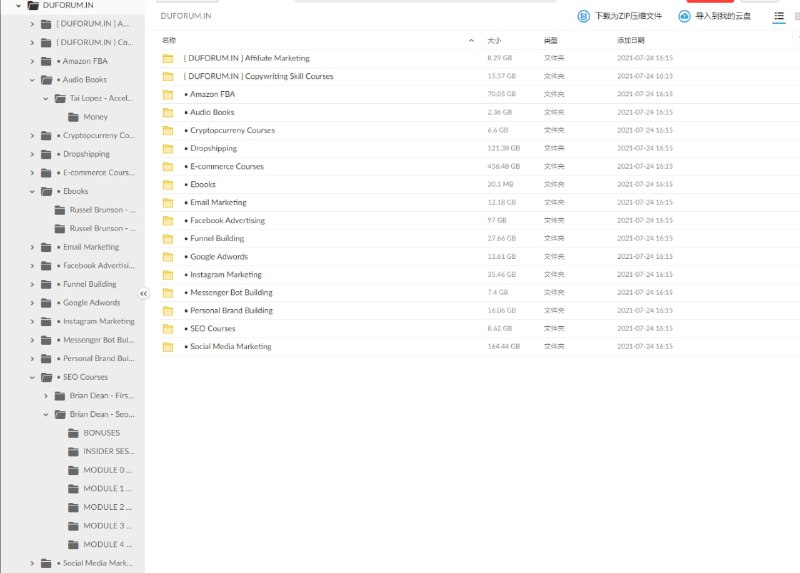Click folder icon beside SEO Courses in file list

point(168,329)
